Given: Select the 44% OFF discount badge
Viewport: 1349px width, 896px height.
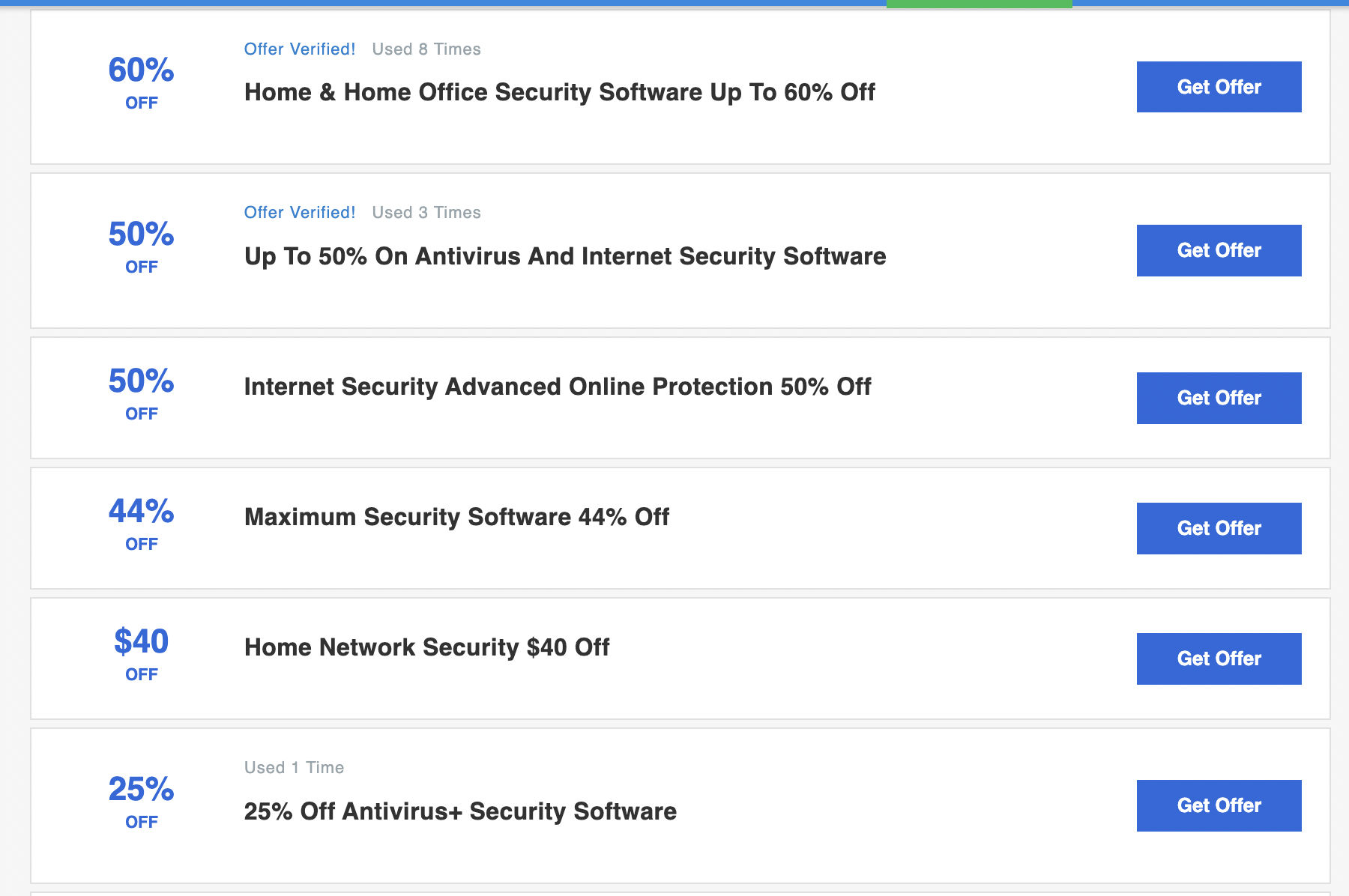Looking at the screenshot, I should 141,524.
